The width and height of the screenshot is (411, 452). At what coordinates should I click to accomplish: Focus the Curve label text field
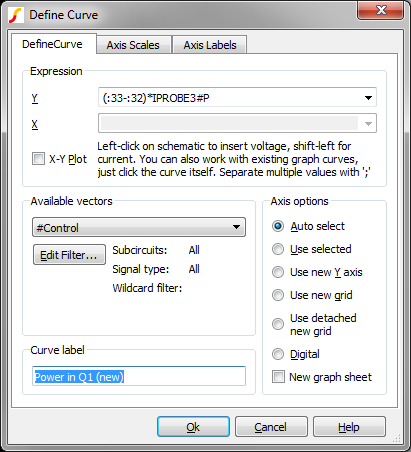click(139, 376)
